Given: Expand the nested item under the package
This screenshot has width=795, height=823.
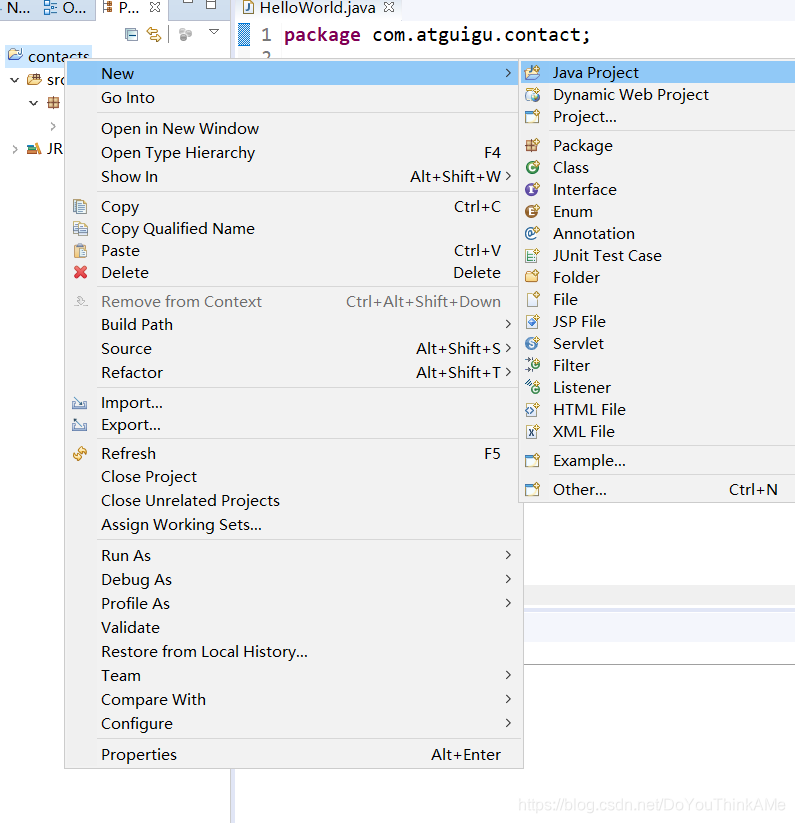Looking at the screenshot, I should pyautogui.click(x=53, y=126).
